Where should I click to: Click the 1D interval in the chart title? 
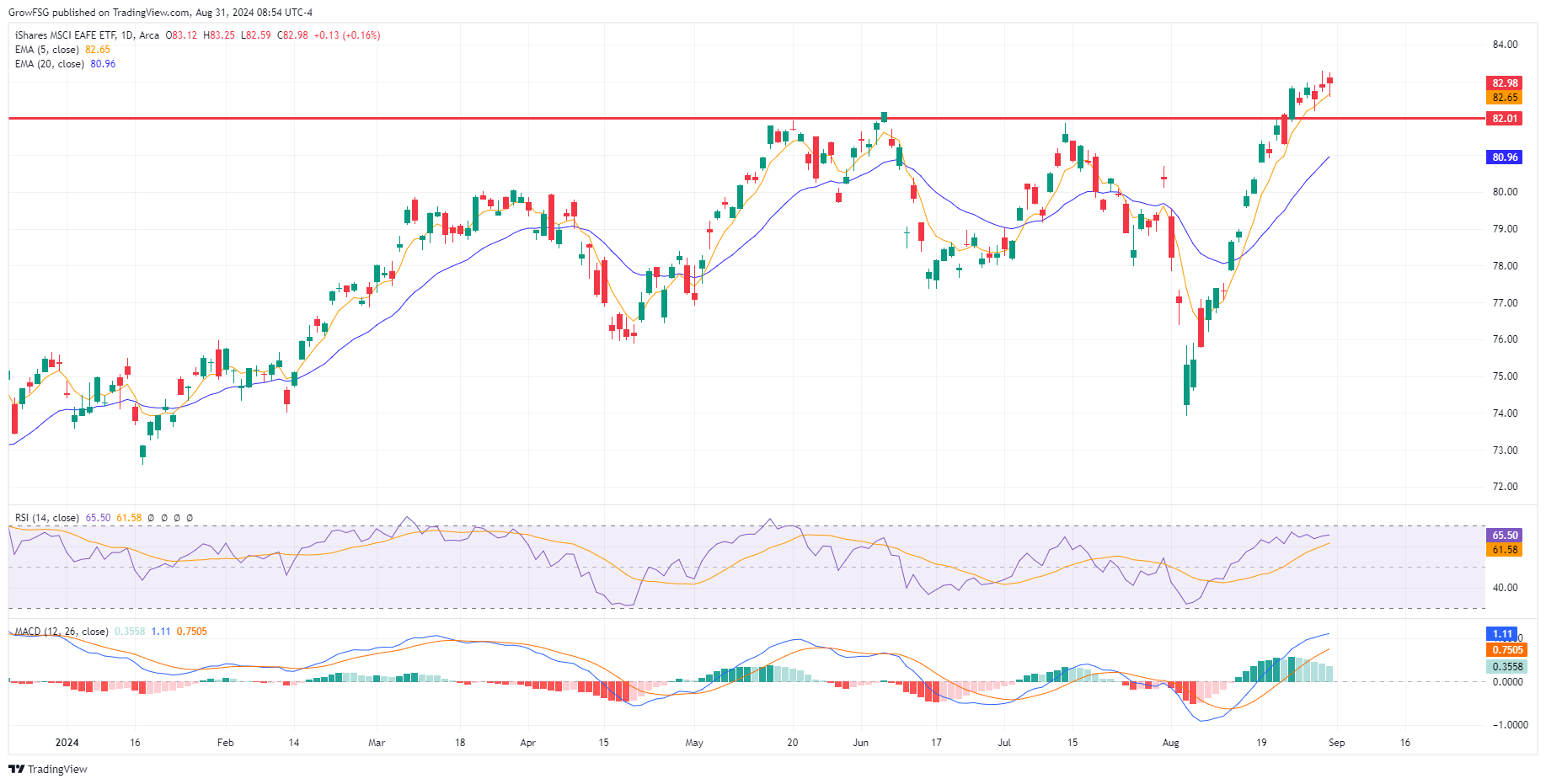pyautogui.click(x=126, y=35)
